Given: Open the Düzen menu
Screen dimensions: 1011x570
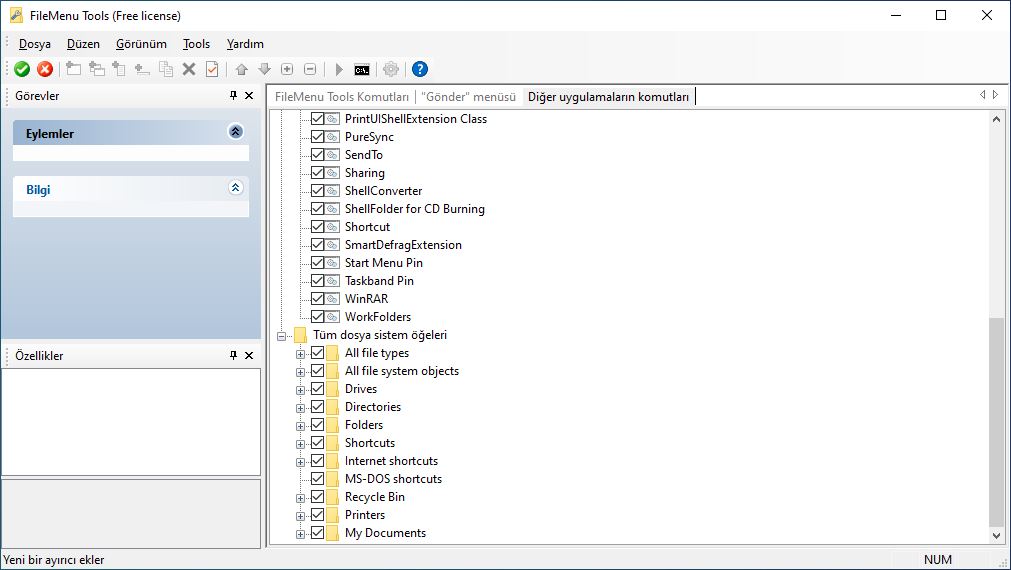Looking at the screenshot, I should tap(83, 44).
